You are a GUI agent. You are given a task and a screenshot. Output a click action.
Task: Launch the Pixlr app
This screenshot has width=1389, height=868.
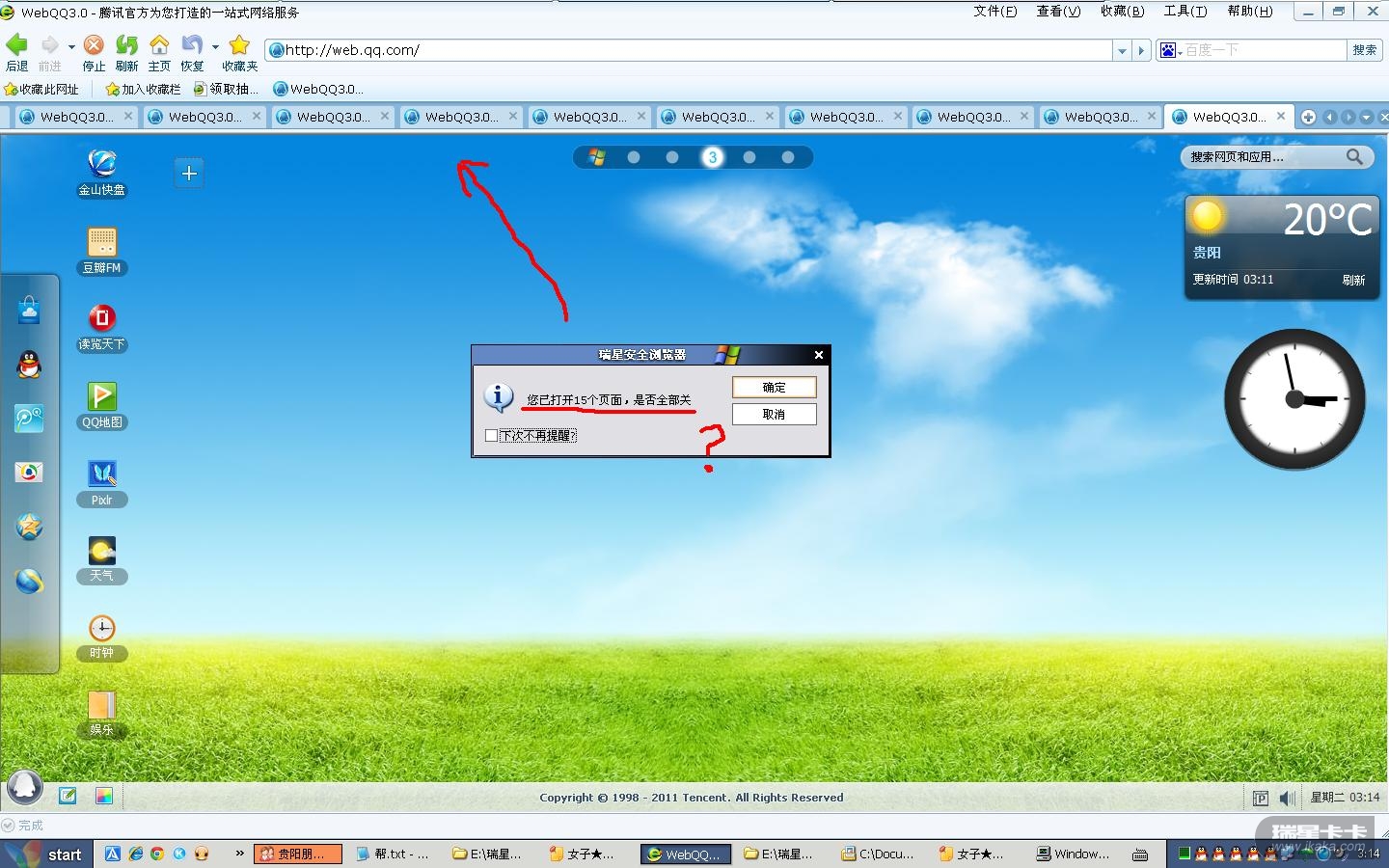[101, 481]
